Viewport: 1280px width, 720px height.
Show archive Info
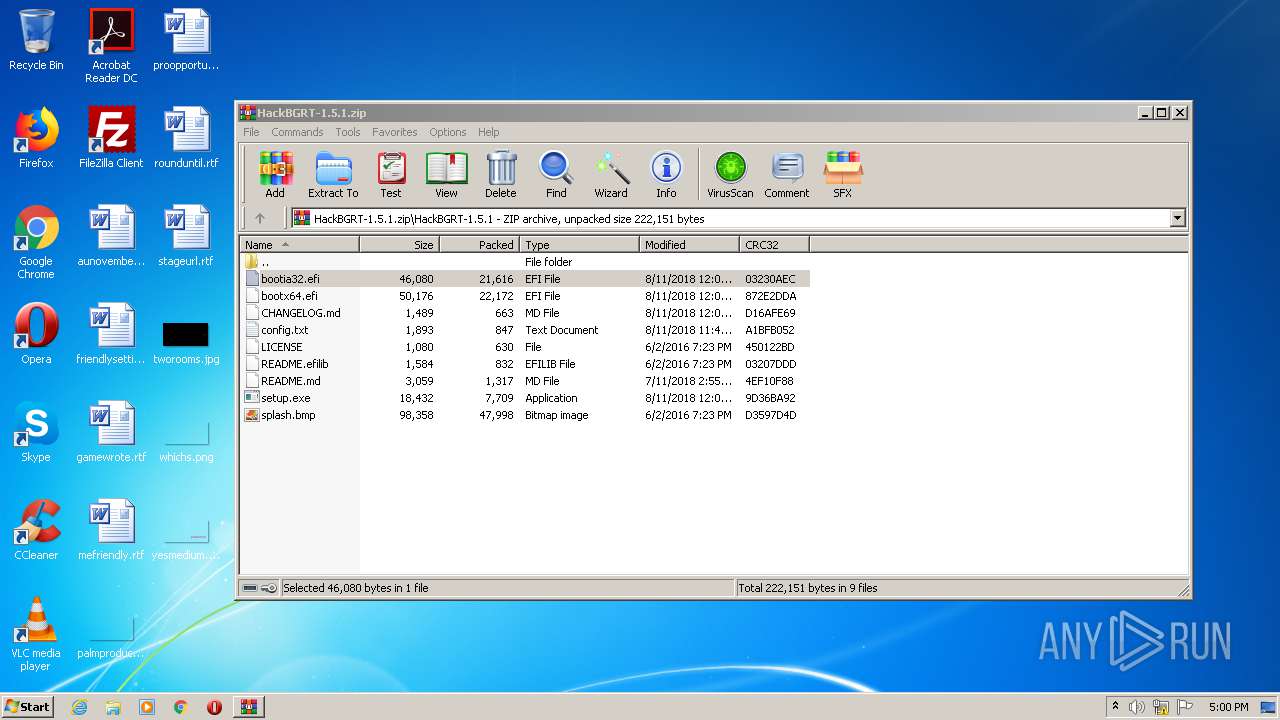click(x=666, y=175)
